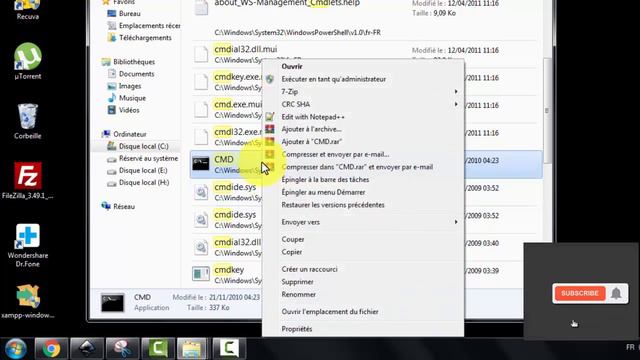The width and height of the screenshot is (640, 360).
Task: Choose Restaurer les versions précédentes
Action: [x=333, y=205]
